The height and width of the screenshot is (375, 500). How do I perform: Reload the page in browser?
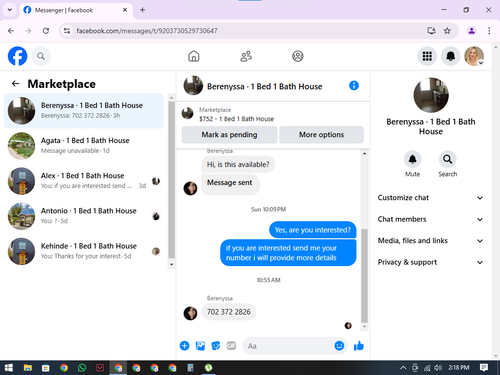[x=46, y=31]
